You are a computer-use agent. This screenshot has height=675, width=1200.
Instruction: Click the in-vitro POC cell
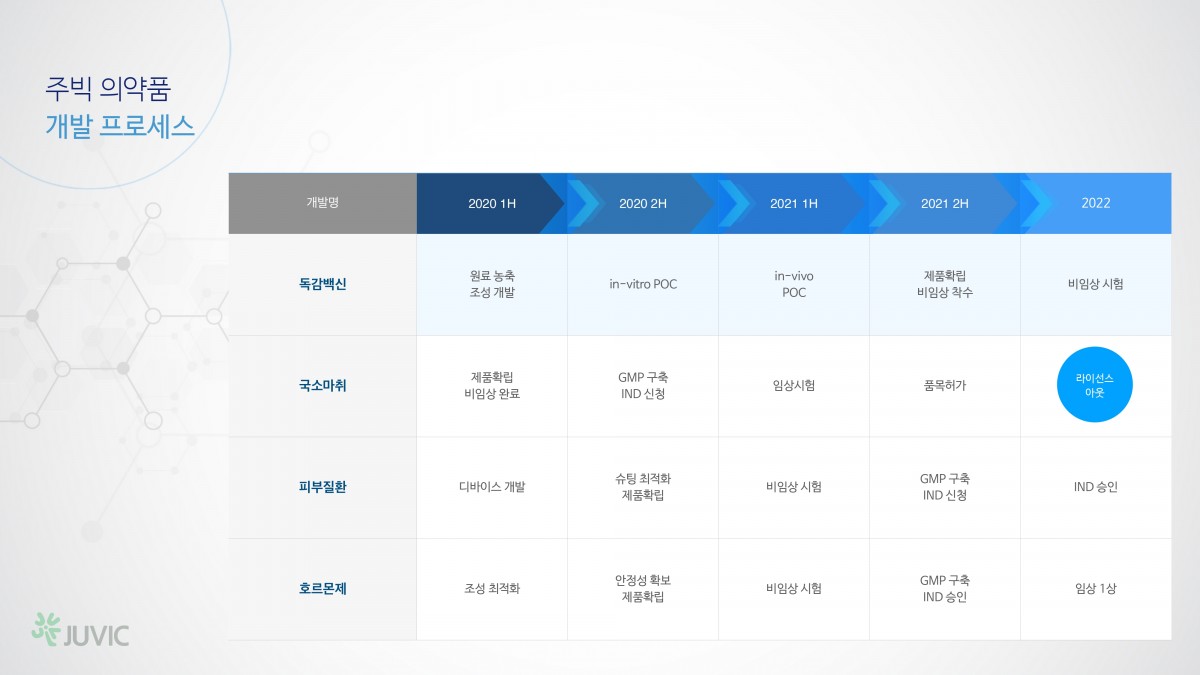pyautogui.click(x=643, y=284)
